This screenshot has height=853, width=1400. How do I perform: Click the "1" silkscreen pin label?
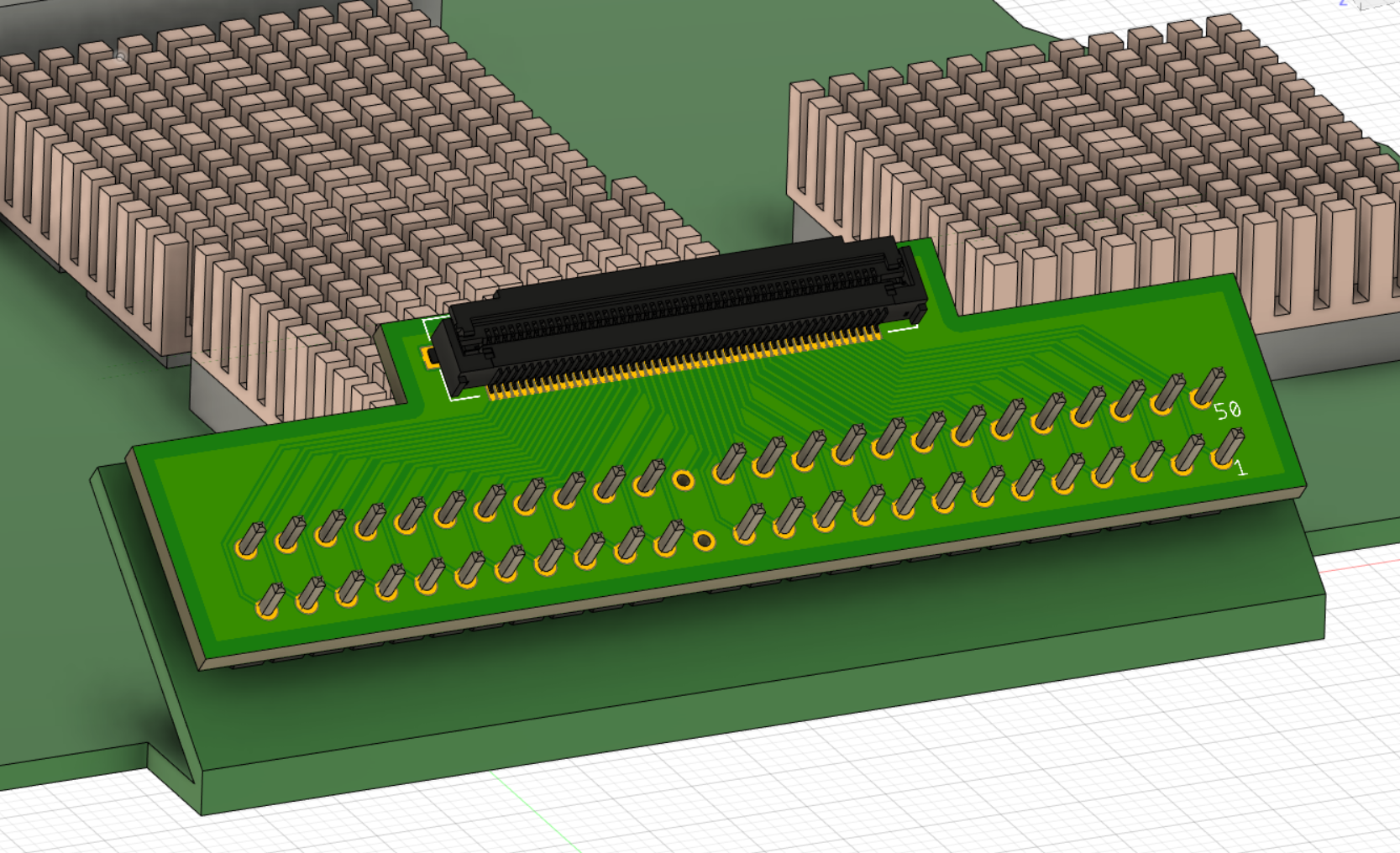pos(1241,467)
